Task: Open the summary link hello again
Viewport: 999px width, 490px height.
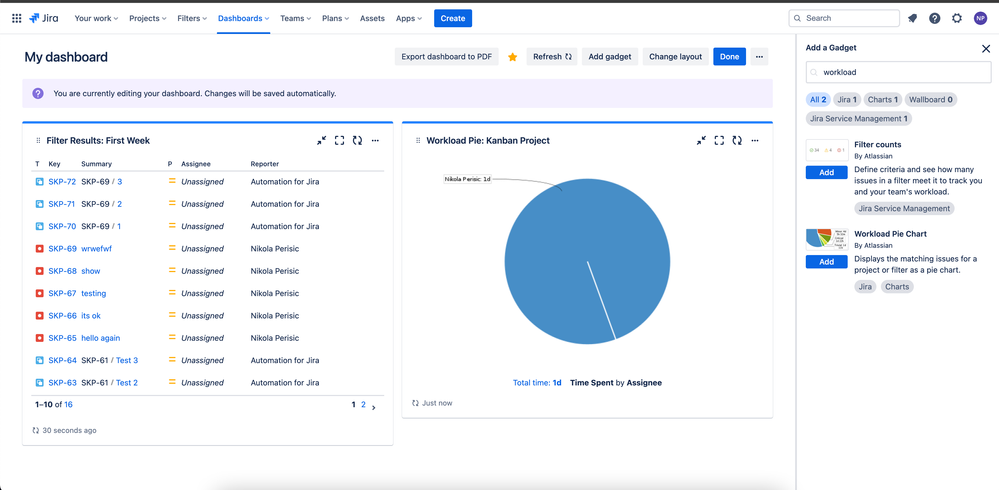Action: pos(101,338)
